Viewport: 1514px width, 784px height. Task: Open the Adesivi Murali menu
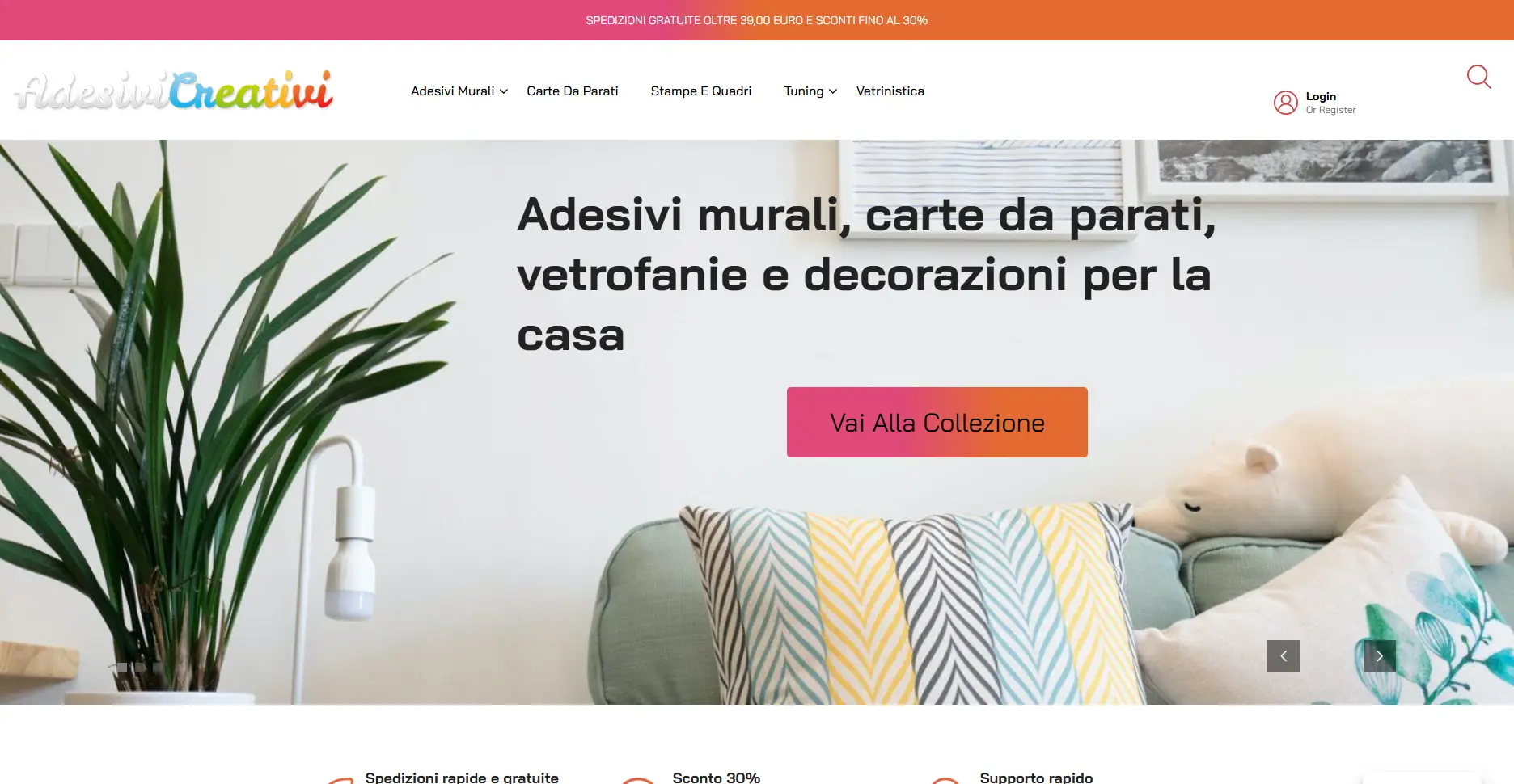point(452,91)
